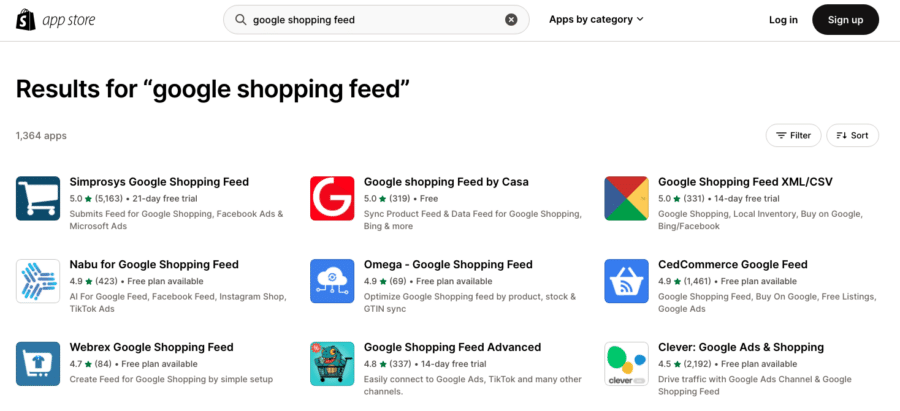Open Clever: Google Ads & Shopping listing
Screen dimensions: 900x411
click(x=741, y=347)
